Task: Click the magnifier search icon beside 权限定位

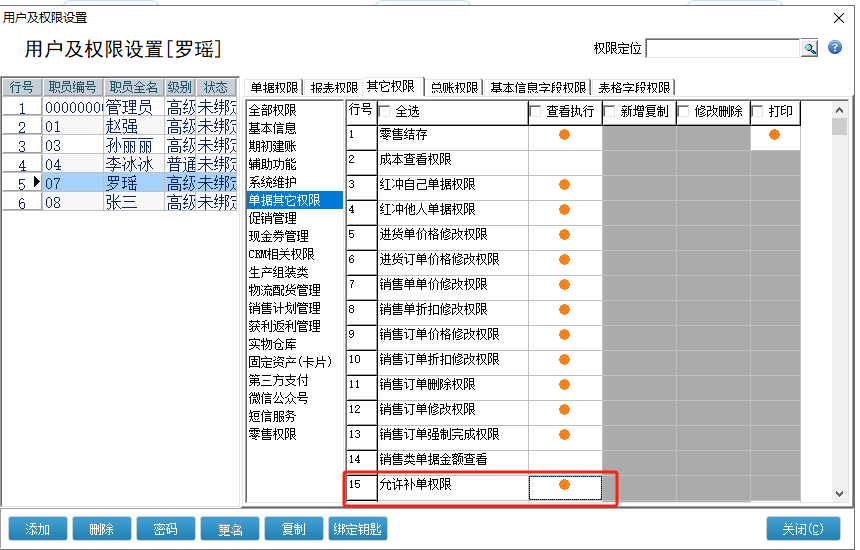Action: pyautogui.click(x=809, y=48)
